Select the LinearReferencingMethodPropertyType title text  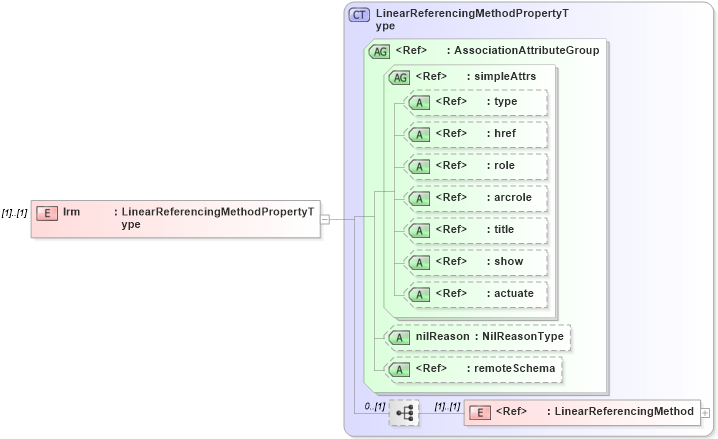pyautogui.click(x=472, y=20)
